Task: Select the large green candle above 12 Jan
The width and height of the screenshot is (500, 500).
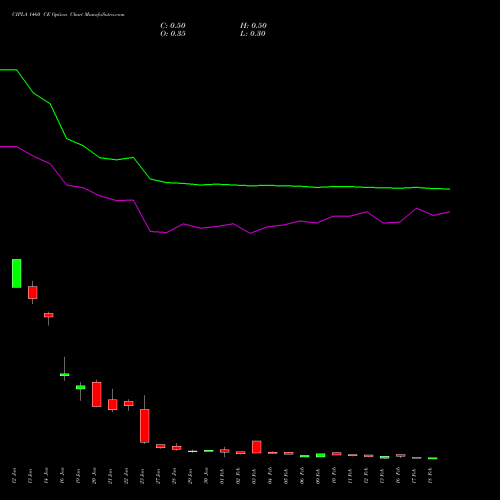Action: click(x=17, y=273)
